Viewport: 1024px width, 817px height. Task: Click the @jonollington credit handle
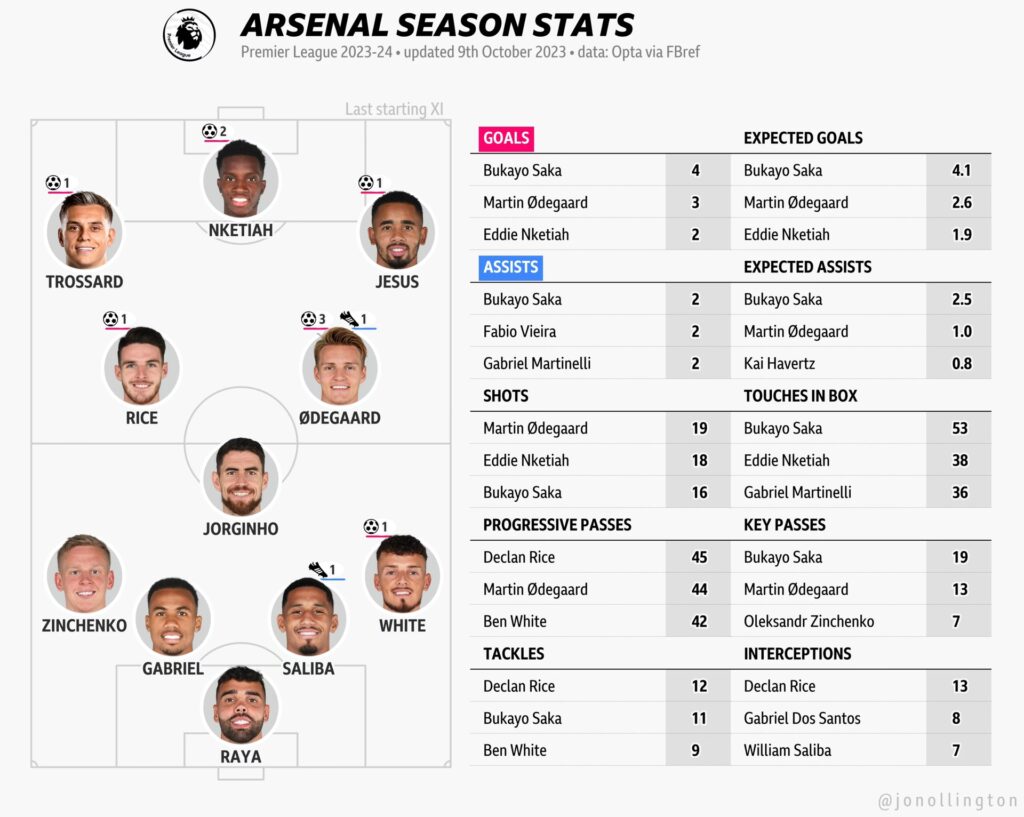tap(948, 800)
